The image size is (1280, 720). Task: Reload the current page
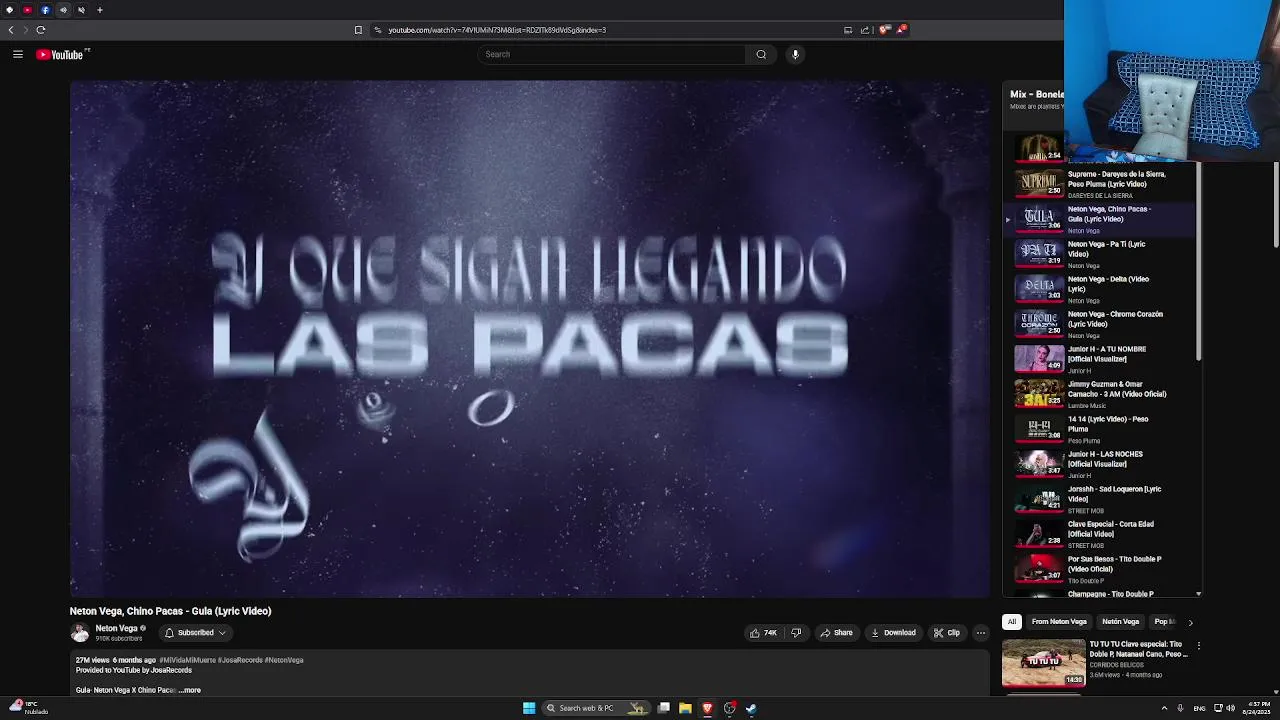[x=41, y=30]
